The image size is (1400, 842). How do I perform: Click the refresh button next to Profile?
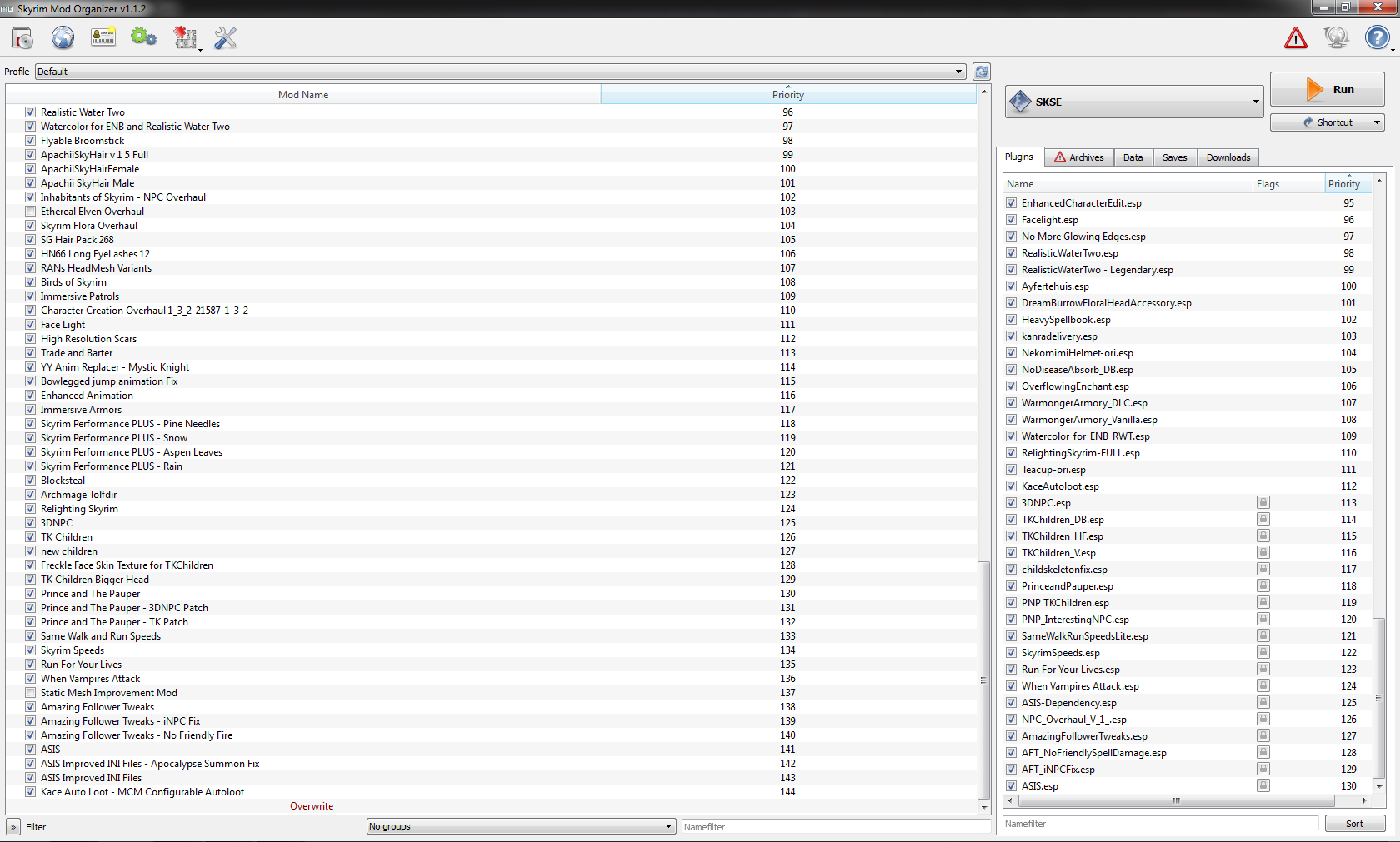pos(982,72)
